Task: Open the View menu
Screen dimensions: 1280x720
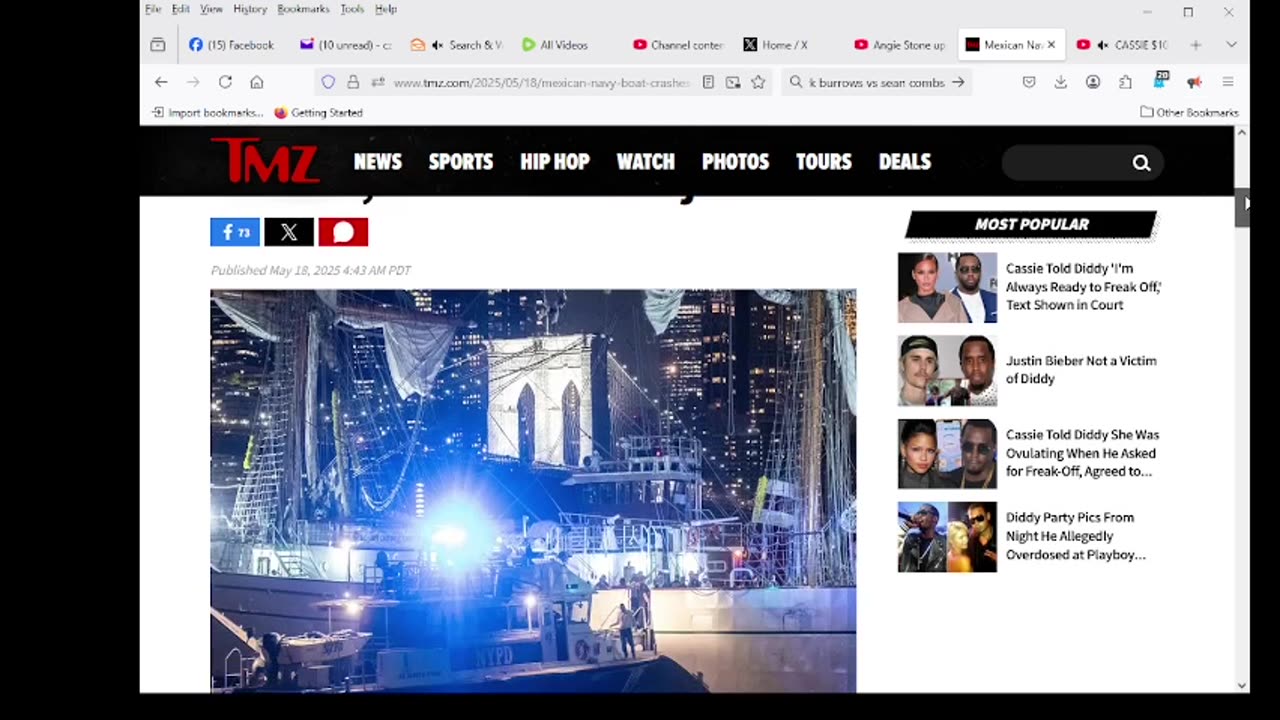Action: tap(211, 9)
